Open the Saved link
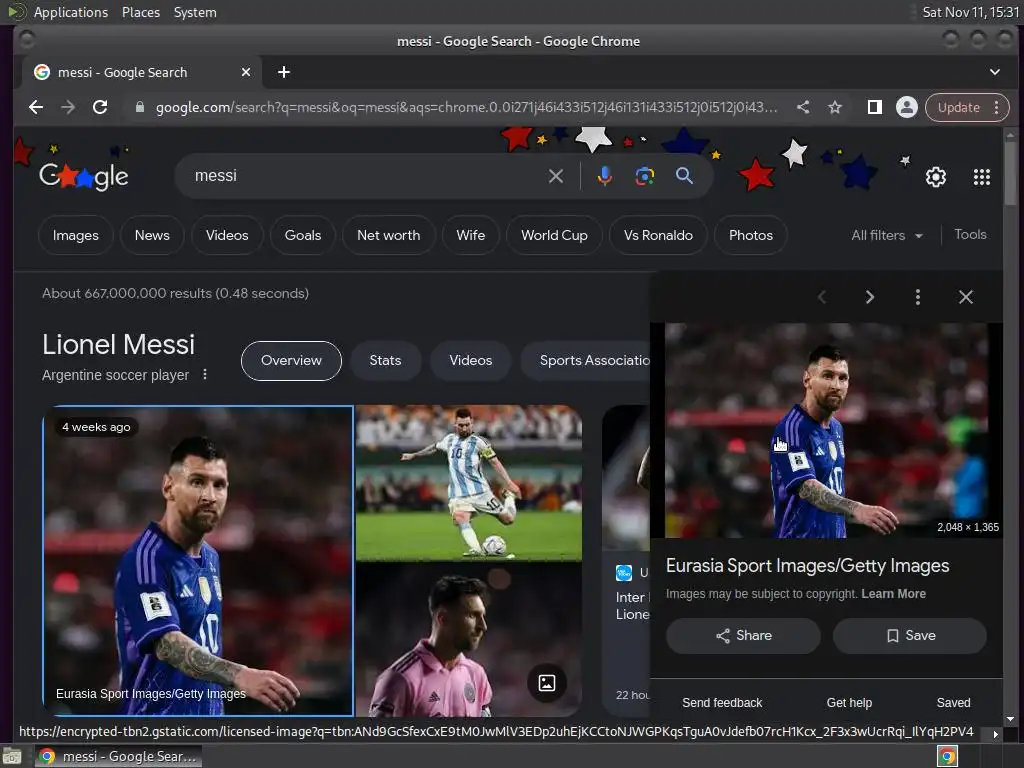Screen dimensions: 1024x768 coord(953,703)
